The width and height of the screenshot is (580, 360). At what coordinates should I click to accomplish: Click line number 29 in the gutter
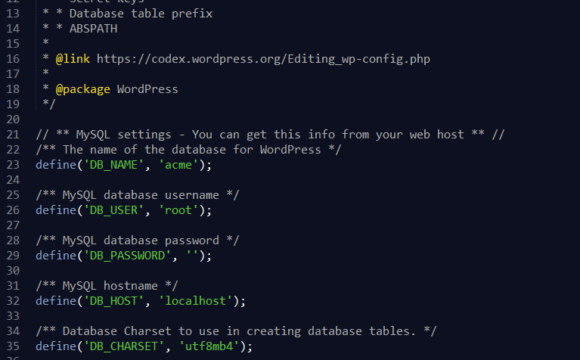(13, 255)
